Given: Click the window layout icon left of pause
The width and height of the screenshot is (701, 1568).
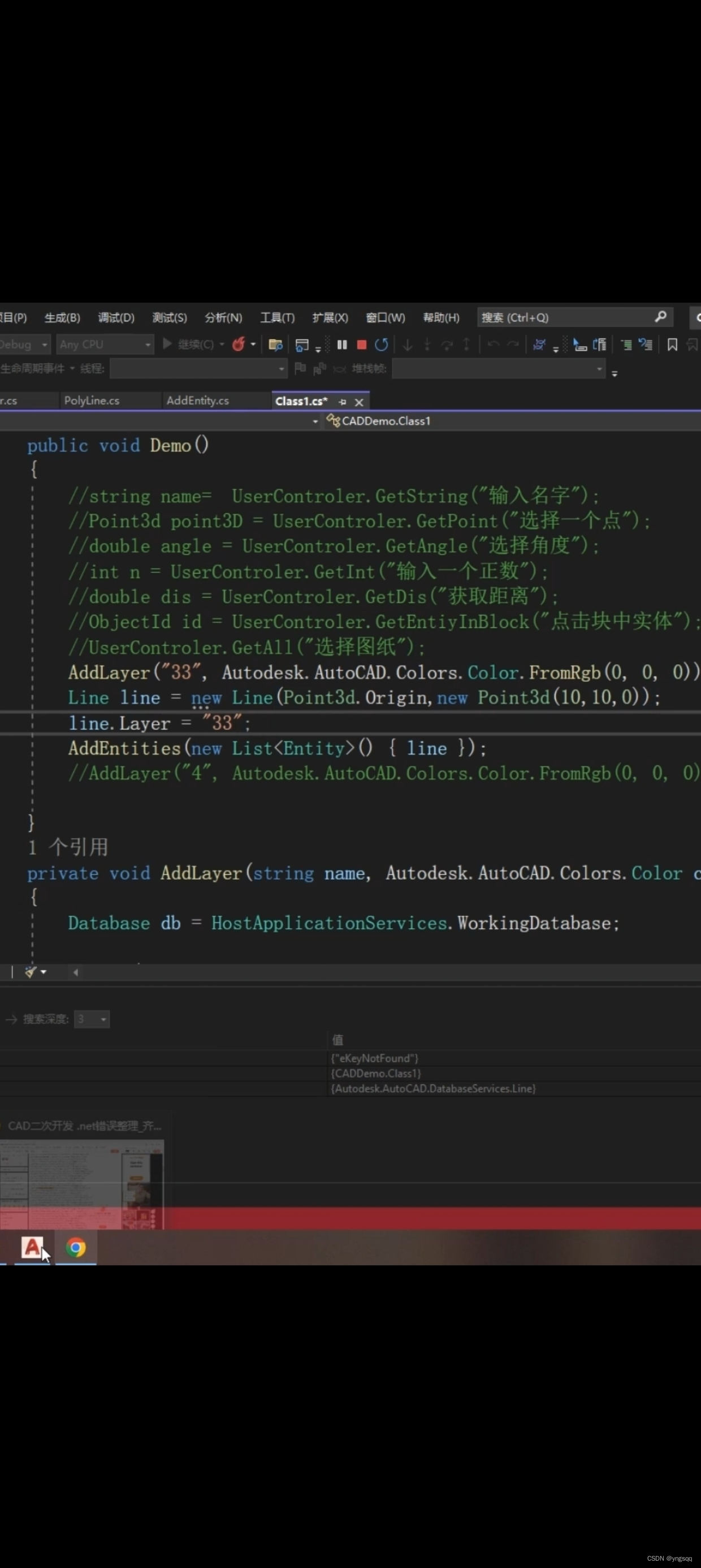Looking at the screenshot, I should coord(302,345).
